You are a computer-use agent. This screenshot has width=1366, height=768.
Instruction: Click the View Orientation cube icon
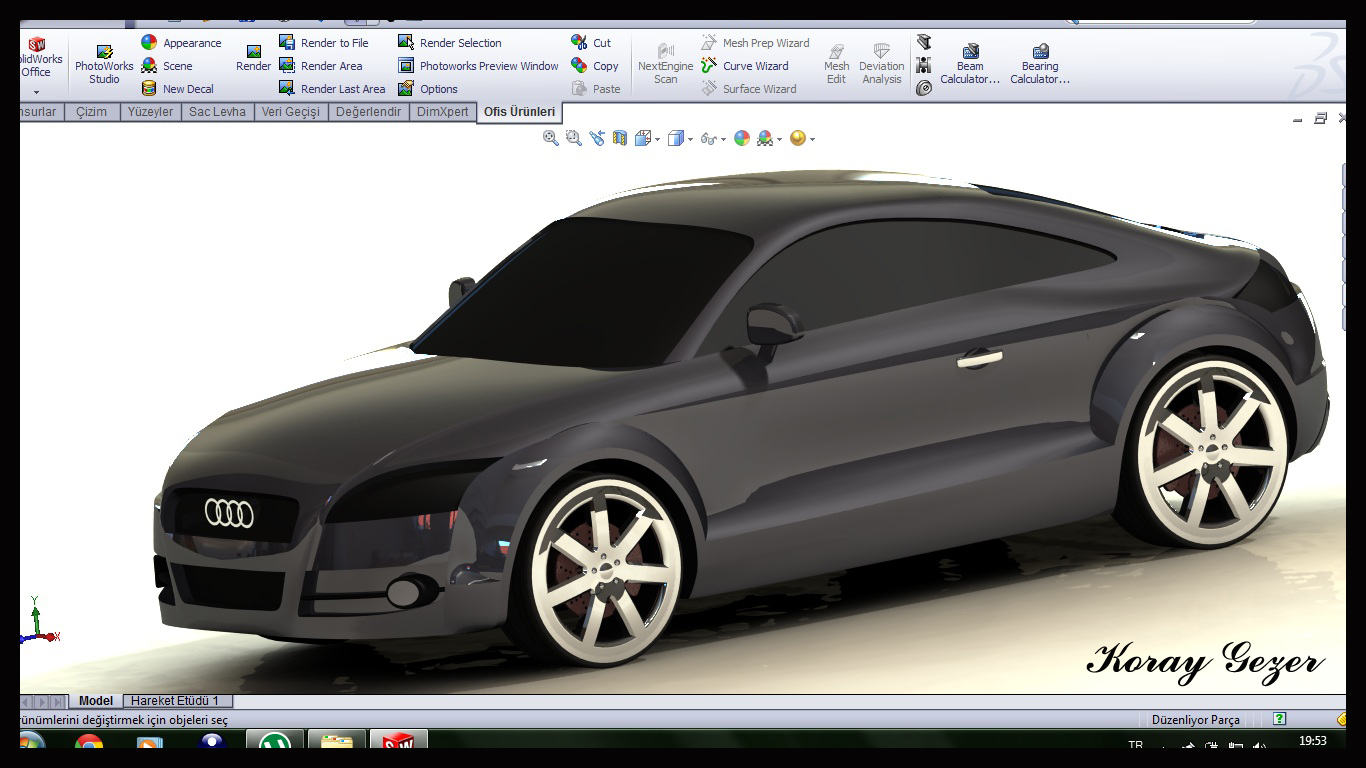click(642, 139)
